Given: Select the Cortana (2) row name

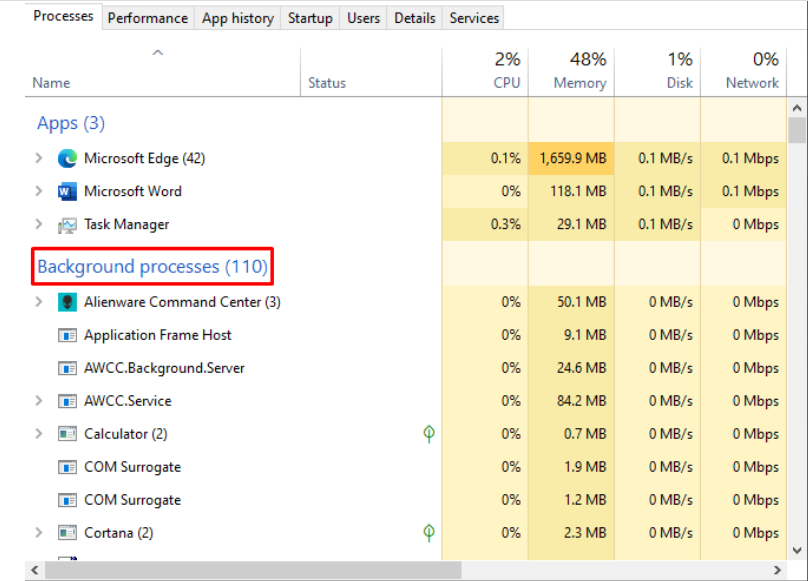Looking at the screenshot, I should click(x=119, y=533).
